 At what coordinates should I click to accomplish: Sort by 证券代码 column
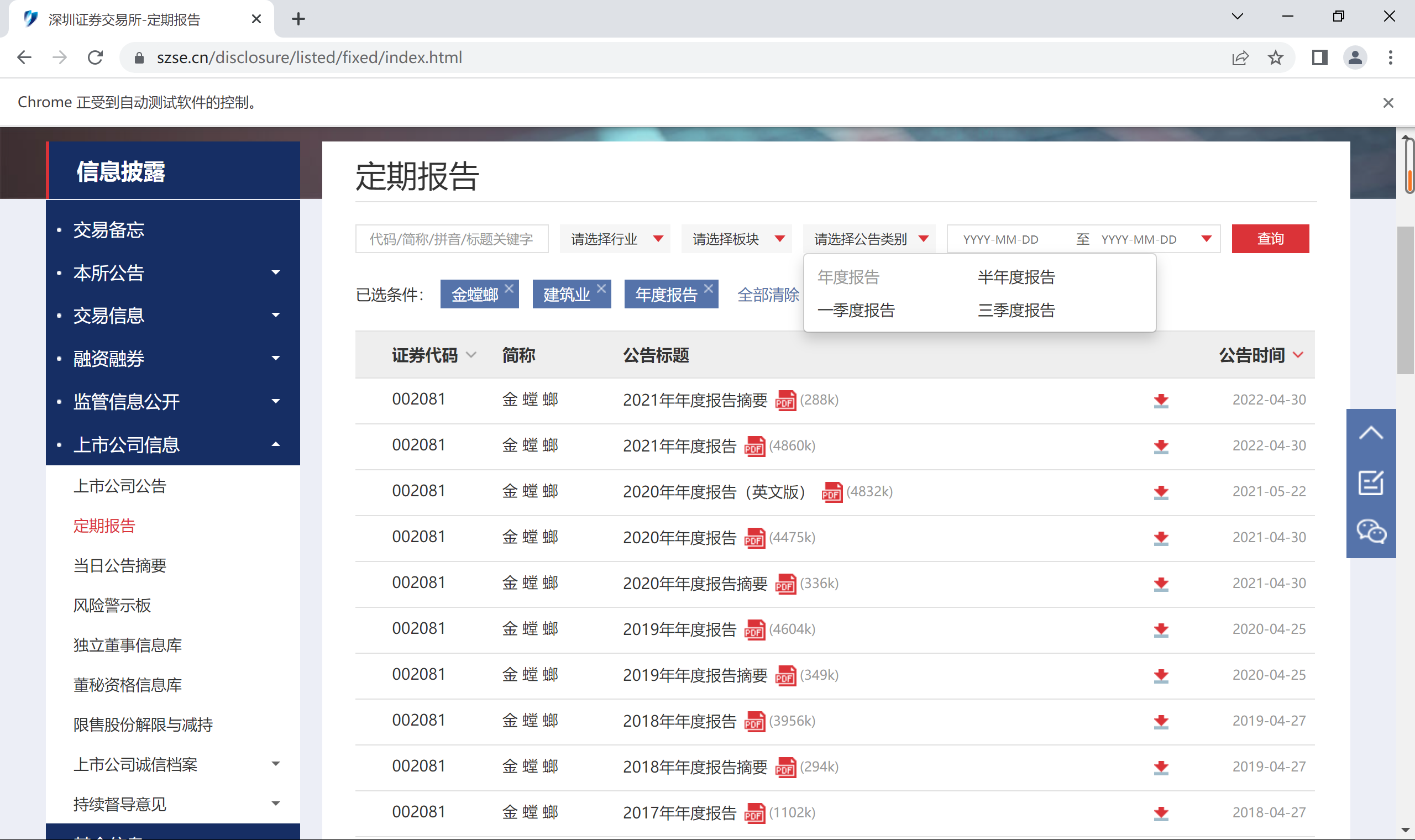[x=434, y=355]
